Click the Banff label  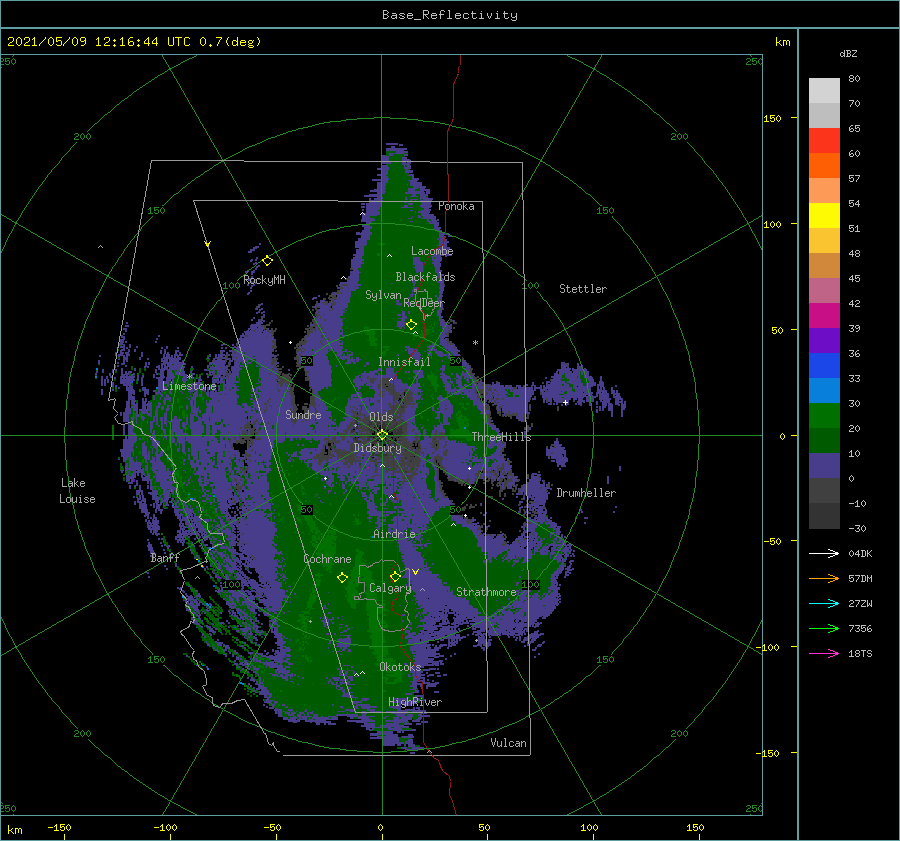165,558
